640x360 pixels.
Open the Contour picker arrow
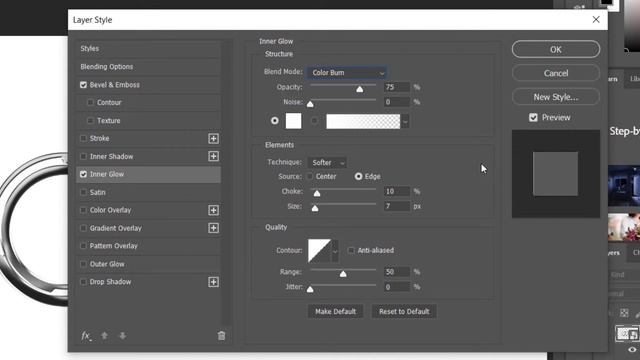(335, 251)
